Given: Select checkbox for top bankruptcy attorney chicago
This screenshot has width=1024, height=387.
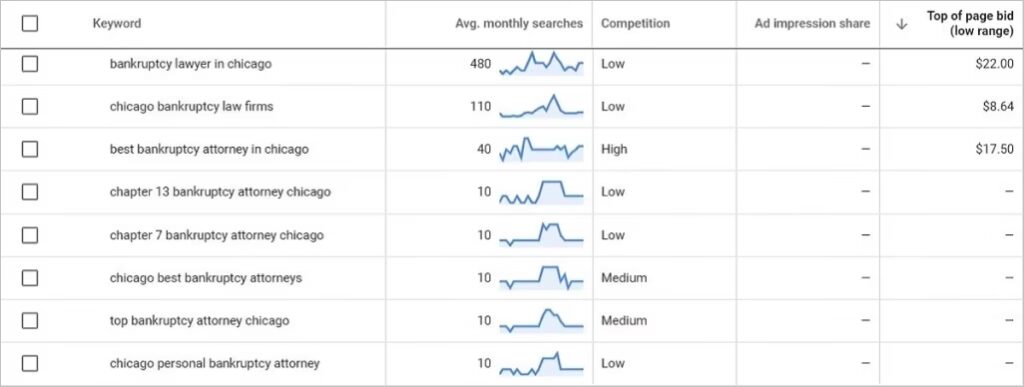Looking at the screenshot, I should pos(29,320).
